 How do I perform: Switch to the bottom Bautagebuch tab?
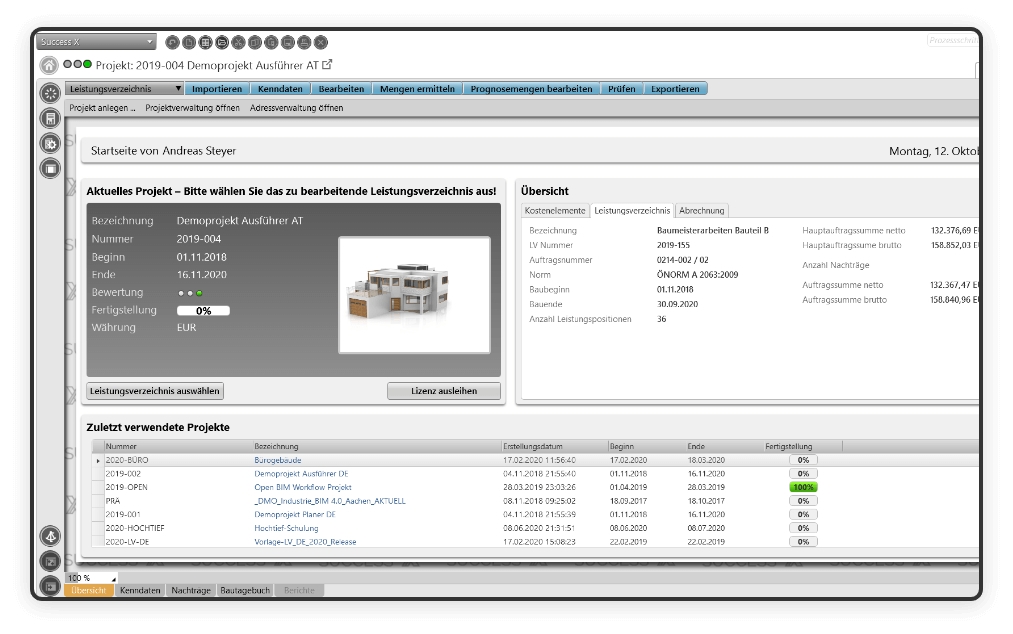click(245, 590)
